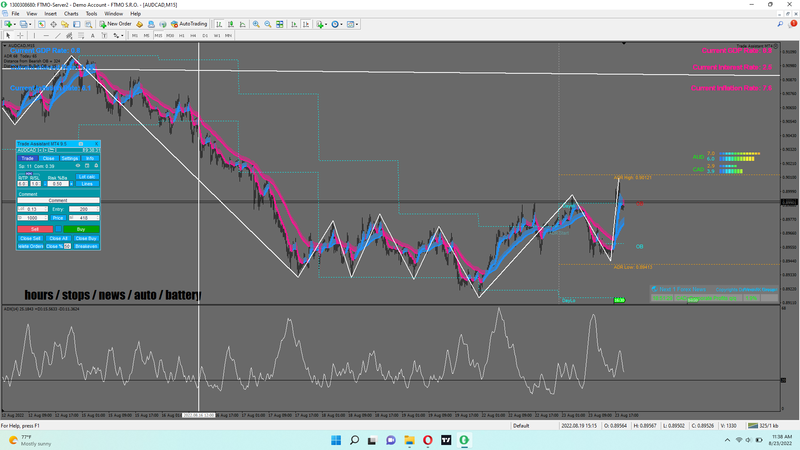Open the Charts menu
The height and width of the screenshot is (450, 800).
(x=71, y=13)
